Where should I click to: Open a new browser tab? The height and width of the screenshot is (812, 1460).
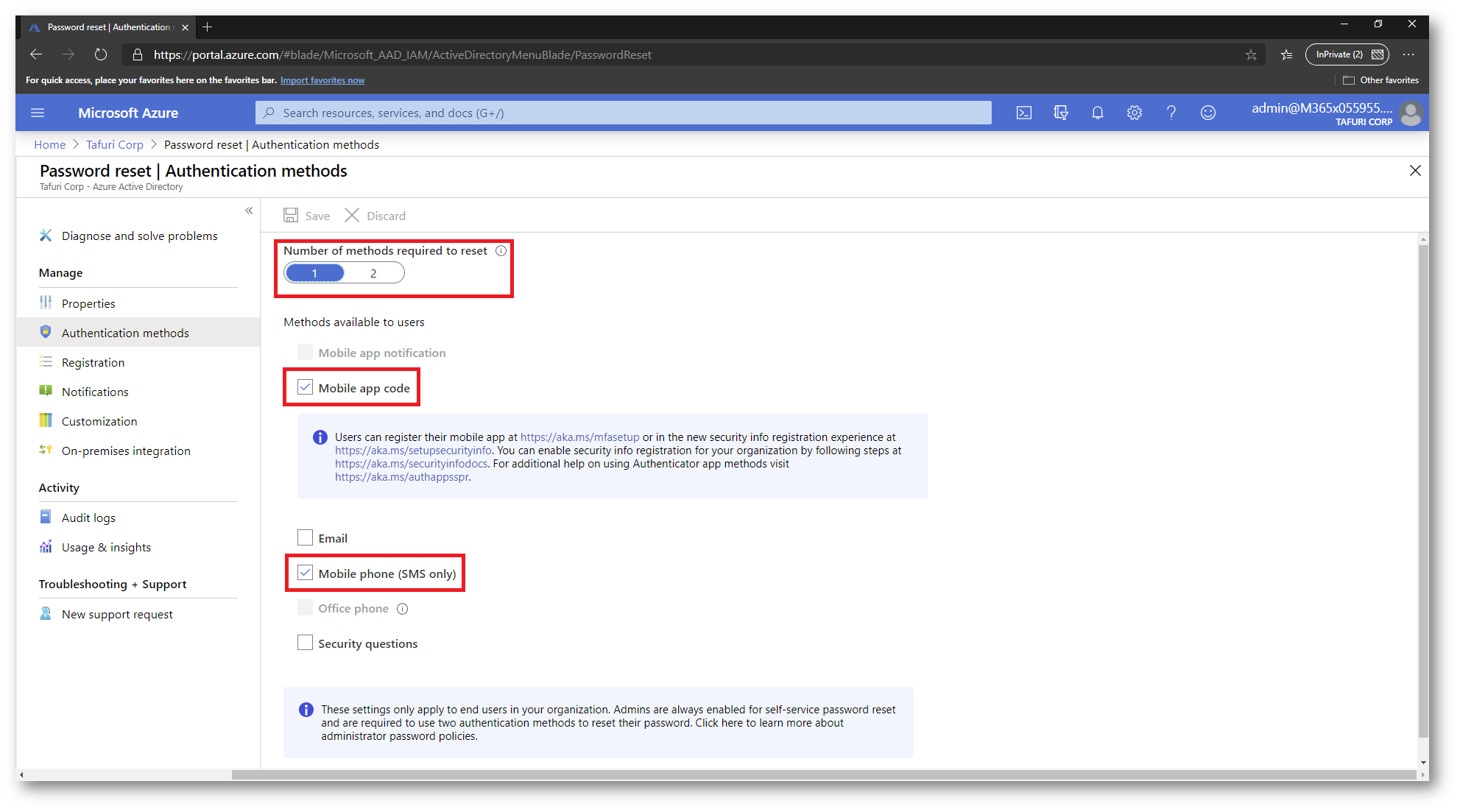click(208, 27)
